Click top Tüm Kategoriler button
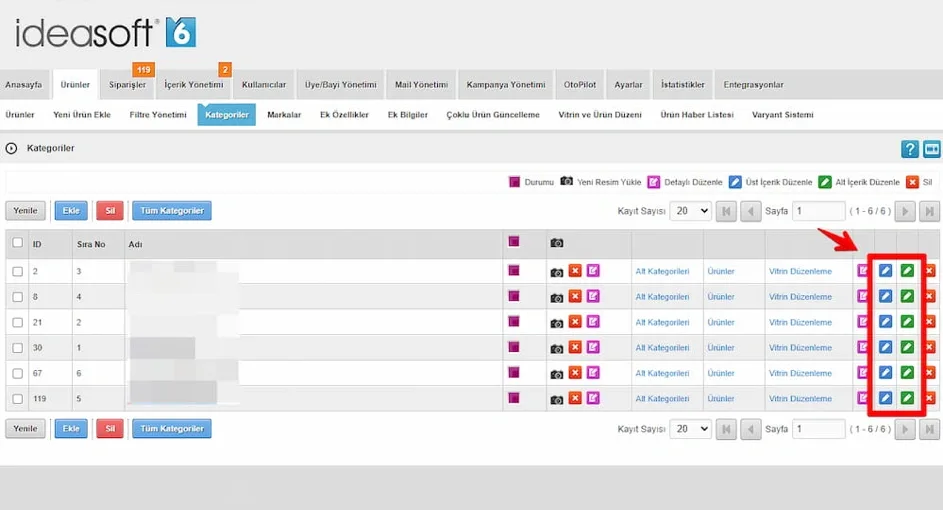Screen dimensions: 943x510 point(172,210)
